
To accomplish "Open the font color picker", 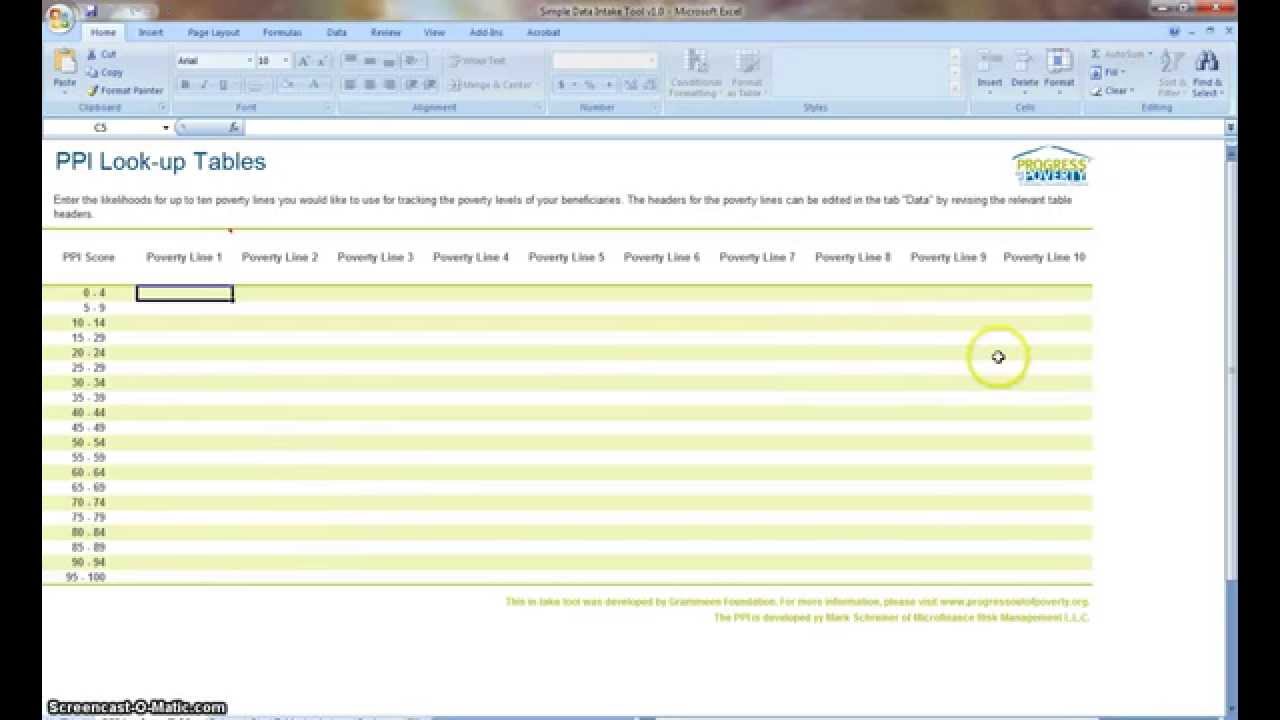I will click(x=315, y=85).
